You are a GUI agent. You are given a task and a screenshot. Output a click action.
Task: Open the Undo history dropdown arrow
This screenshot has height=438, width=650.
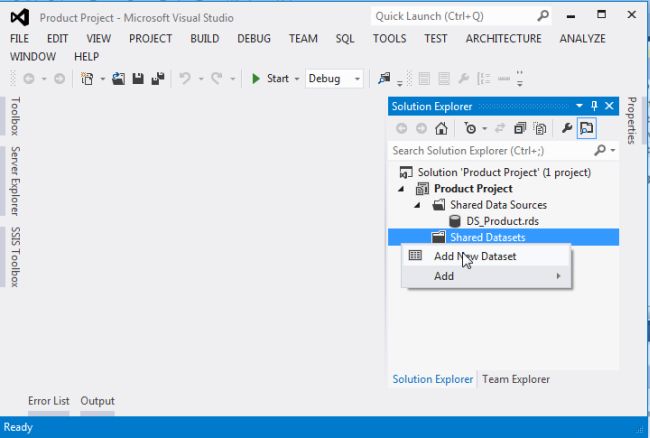(x=201, y=79)
